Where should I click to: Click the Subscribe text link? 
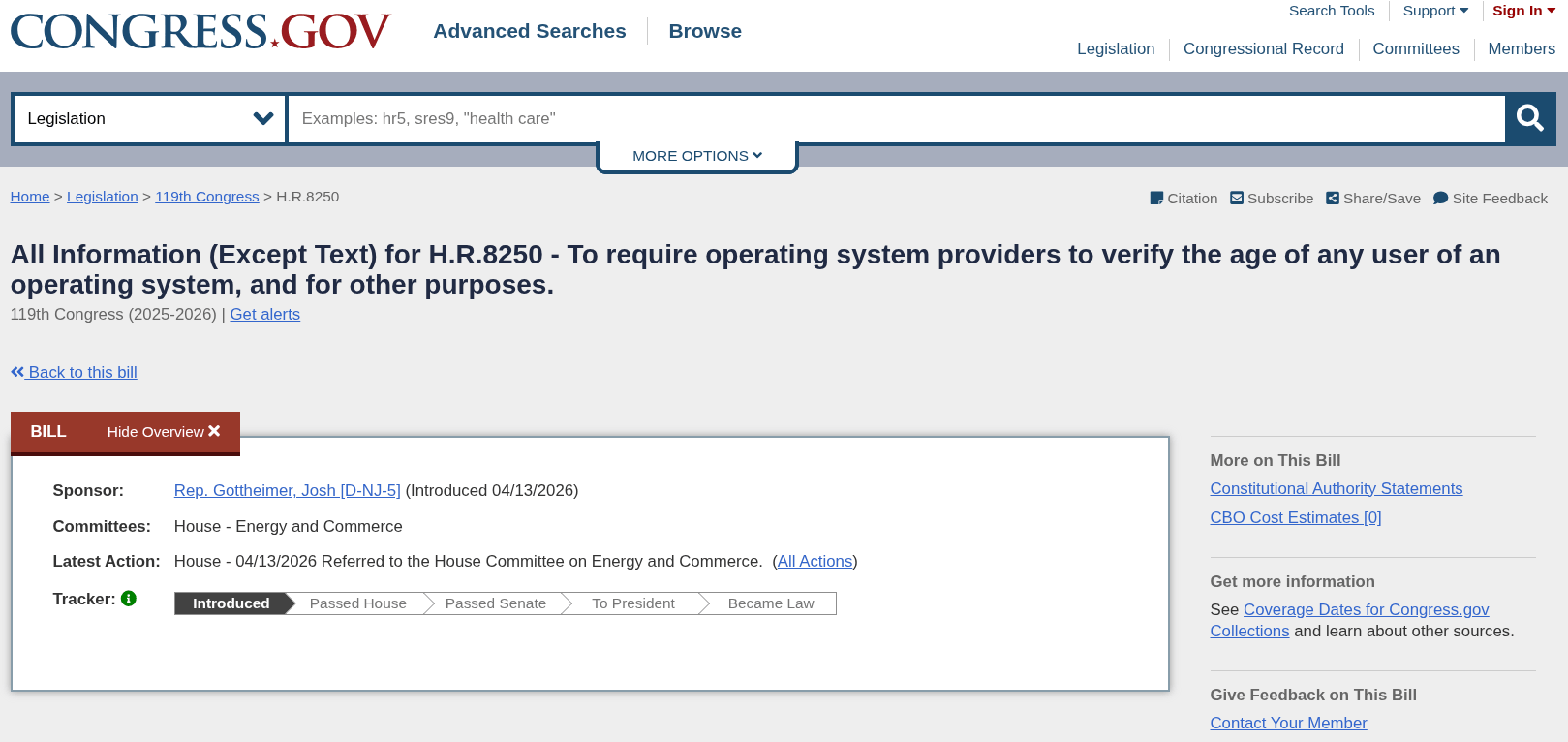[x=1280, y=199]
